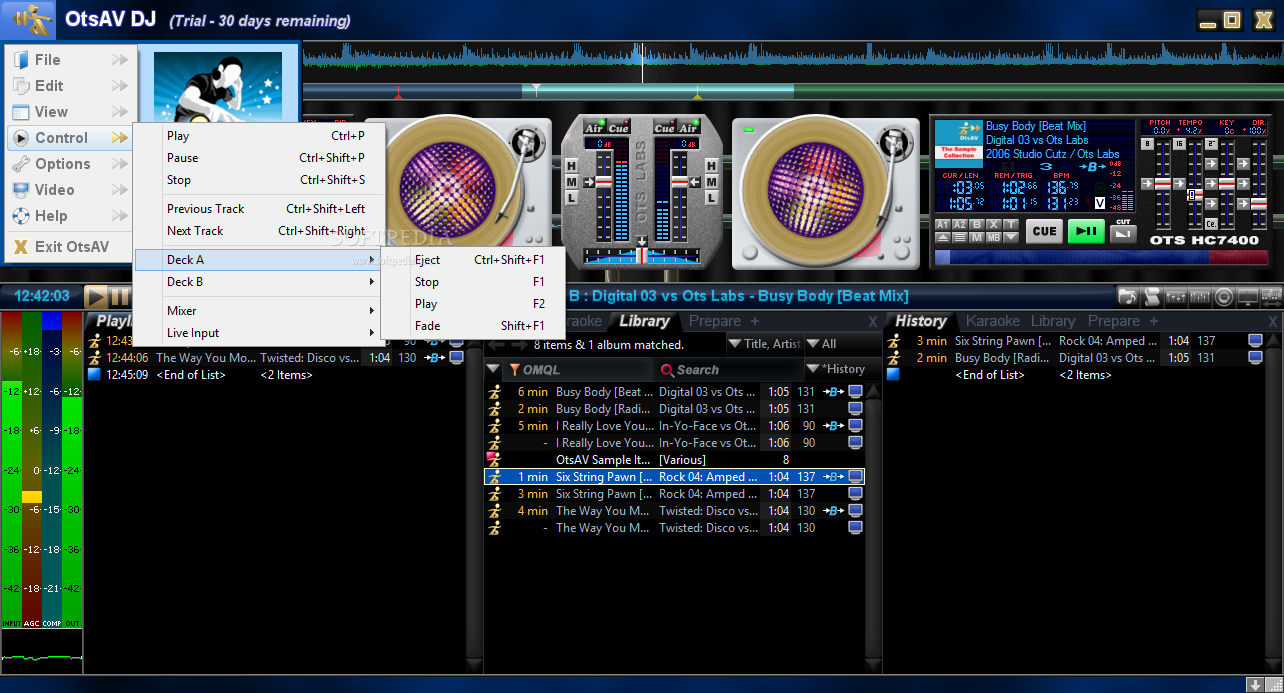
Task: Toggle the V video indicator on Deck B
Action: coord(1100,203)
